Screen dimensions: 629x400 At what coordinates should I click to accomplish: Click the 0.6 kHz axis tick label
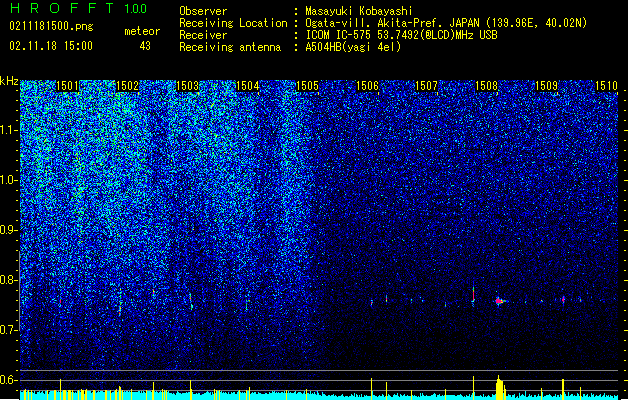click(9, 380)
